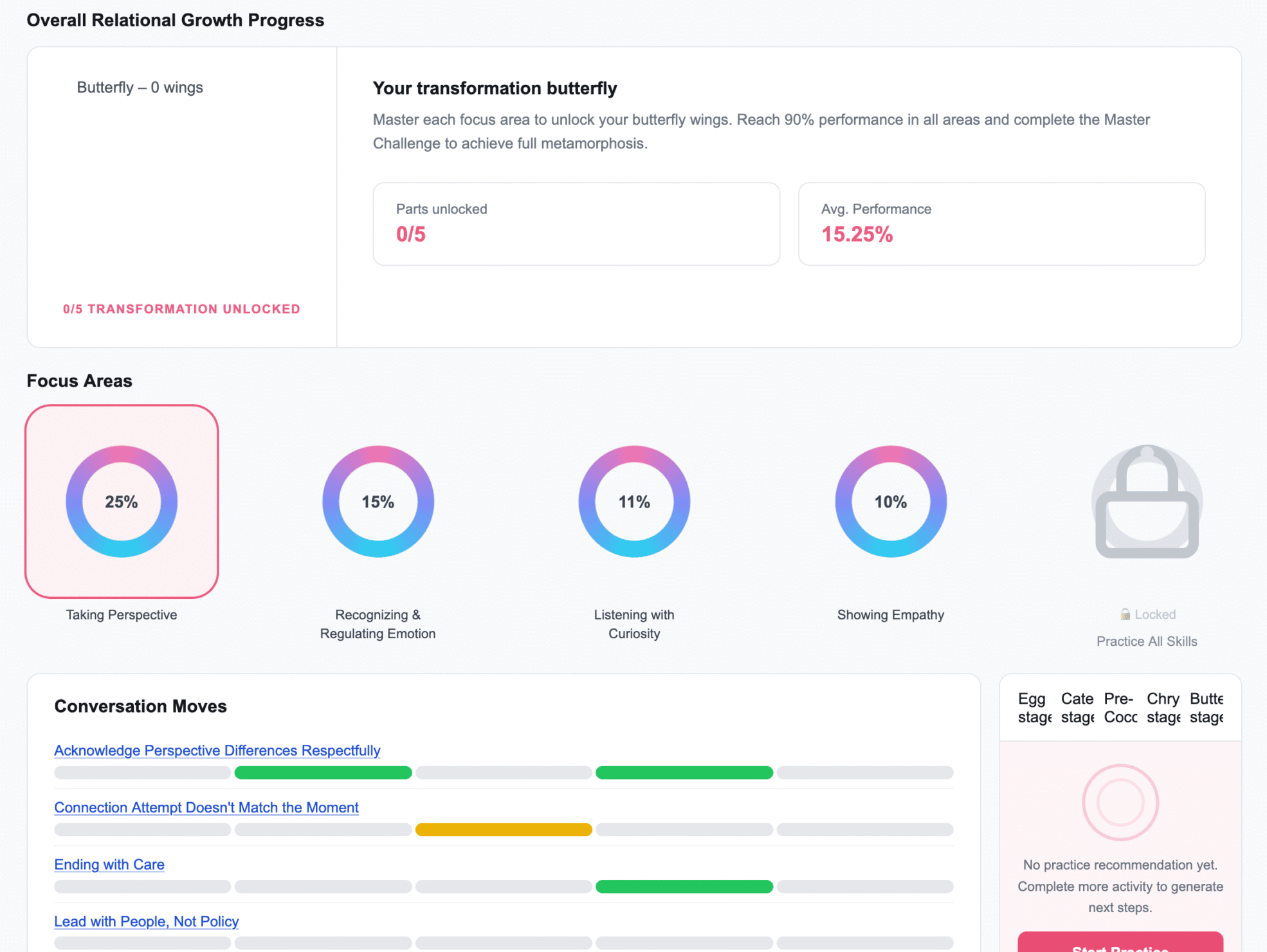Screen dimensions: 1267x952
Task: Click the Parts unlocked 0/5 card
Action: click(x=576, y=224)
